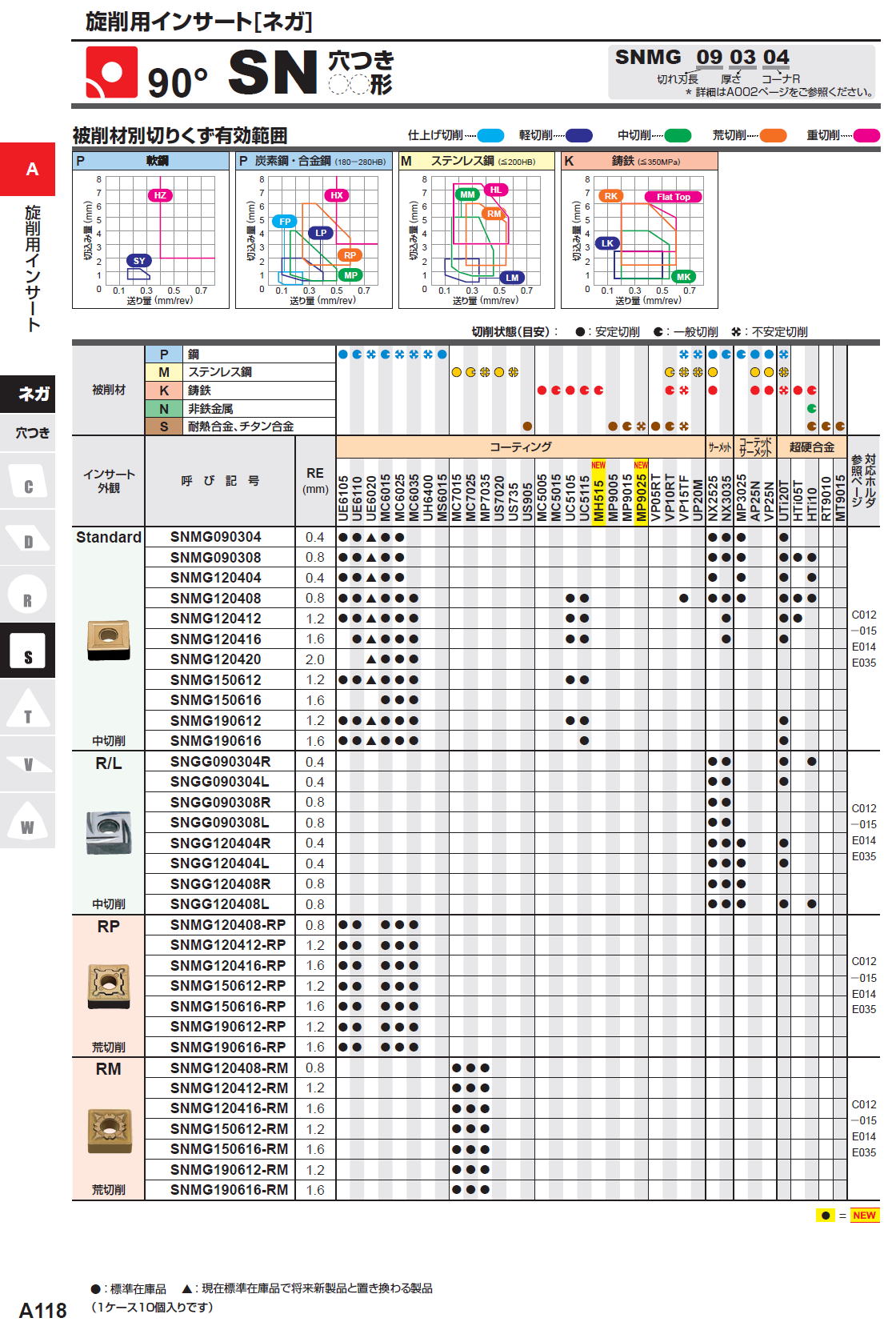
Task: Open the 穴つき side tab
Action: coord(27,433)
